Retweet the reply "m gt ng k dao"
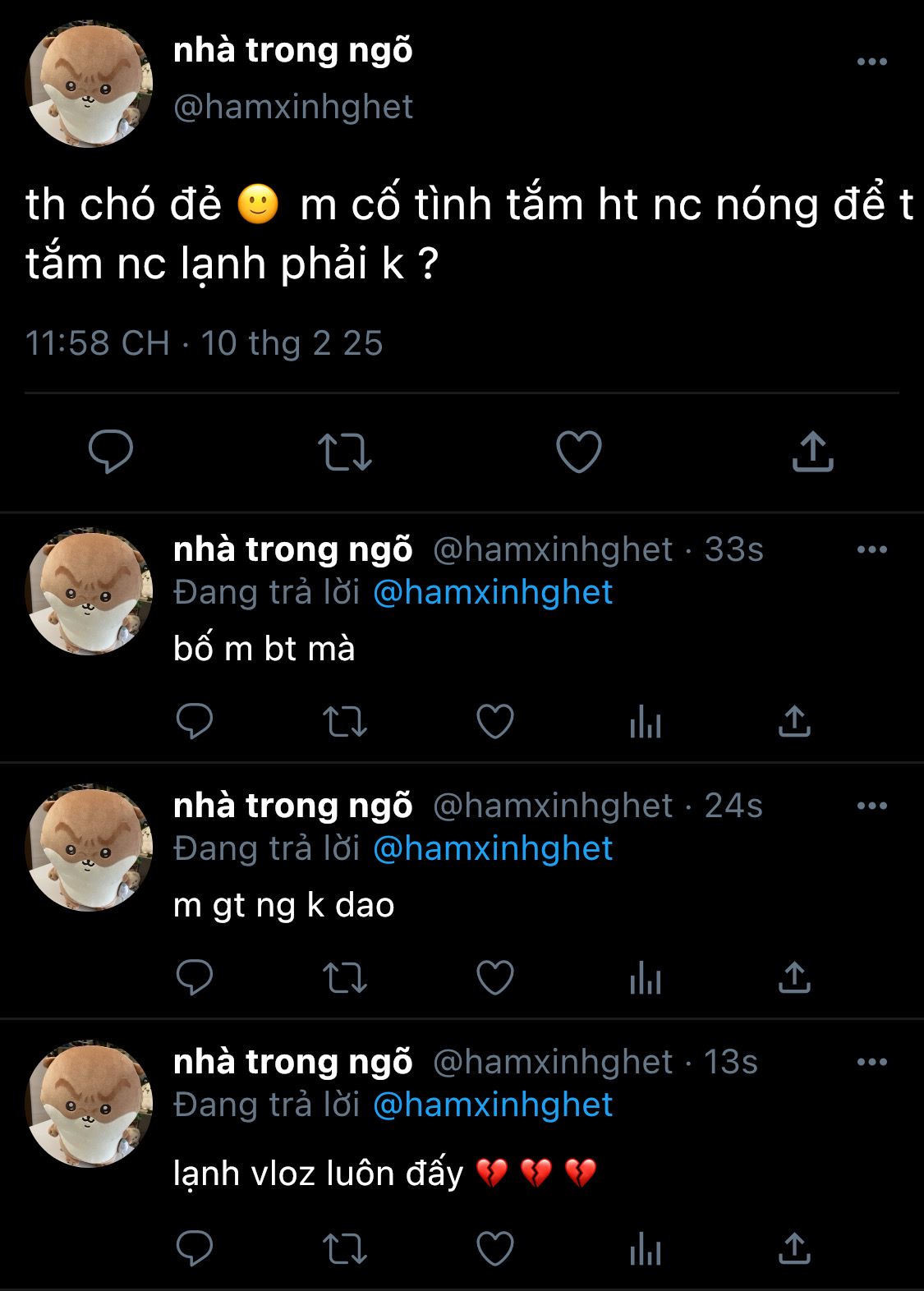The image size is (924, 1291). coord(345,978)
